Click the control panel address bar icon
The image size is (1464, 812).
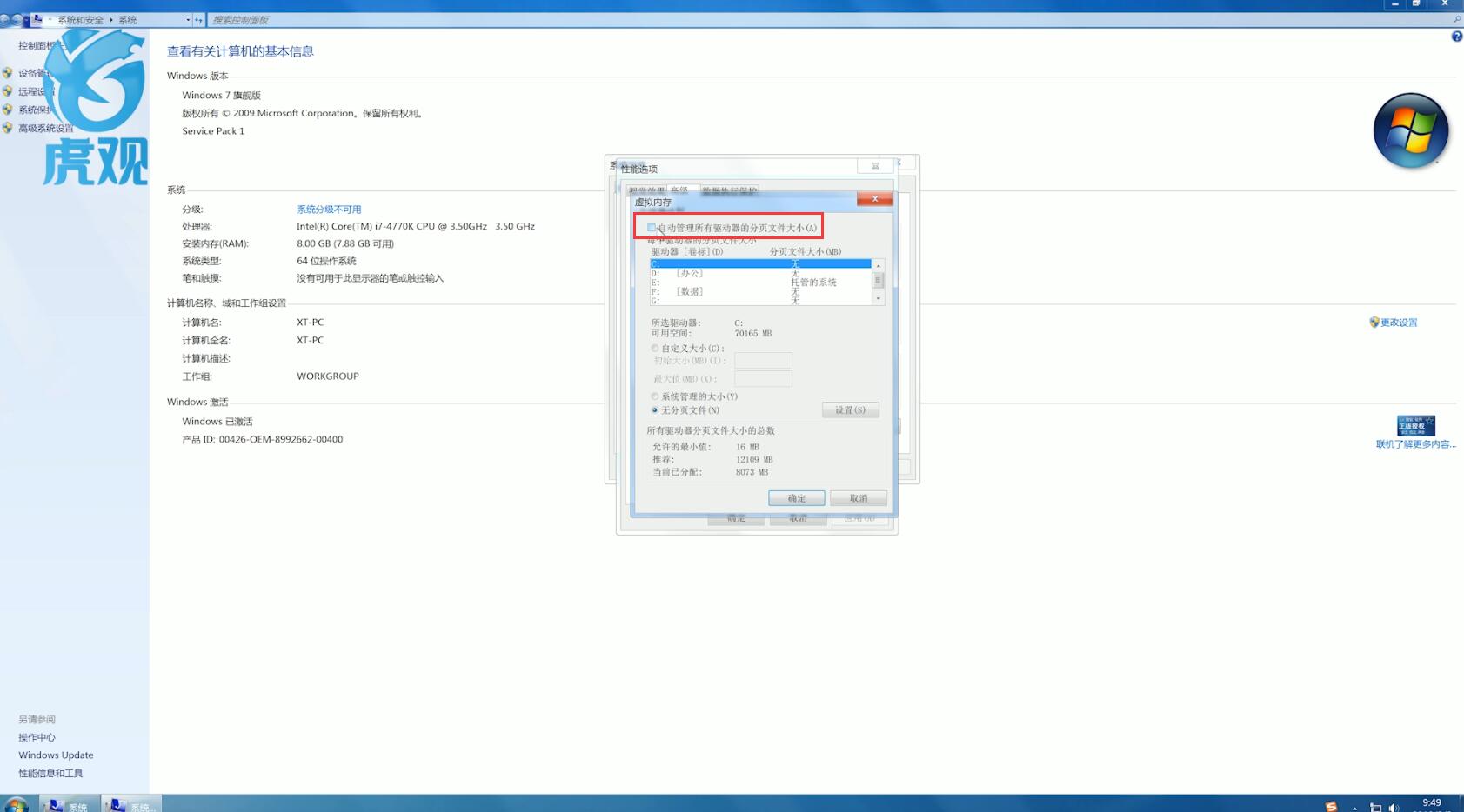coord(37,19)
